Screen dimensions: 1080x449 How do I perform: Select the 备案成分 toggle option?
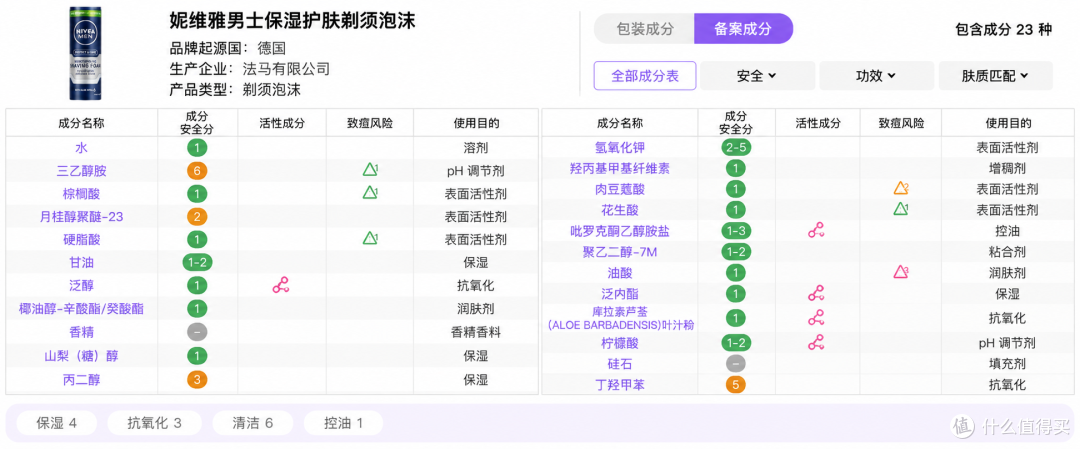[x=743, y=29]
